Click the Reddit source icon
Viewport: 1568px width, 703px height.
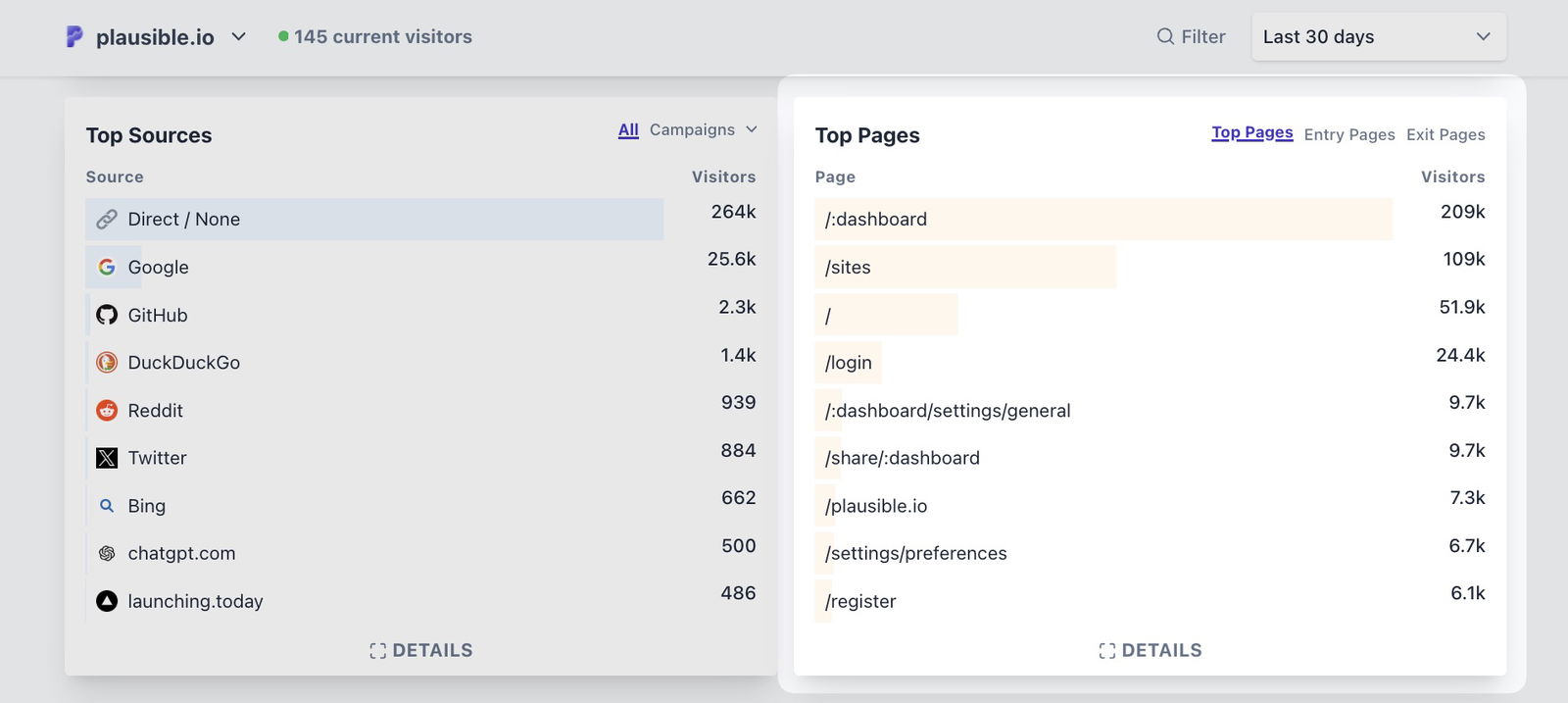(x=107, y=411)
